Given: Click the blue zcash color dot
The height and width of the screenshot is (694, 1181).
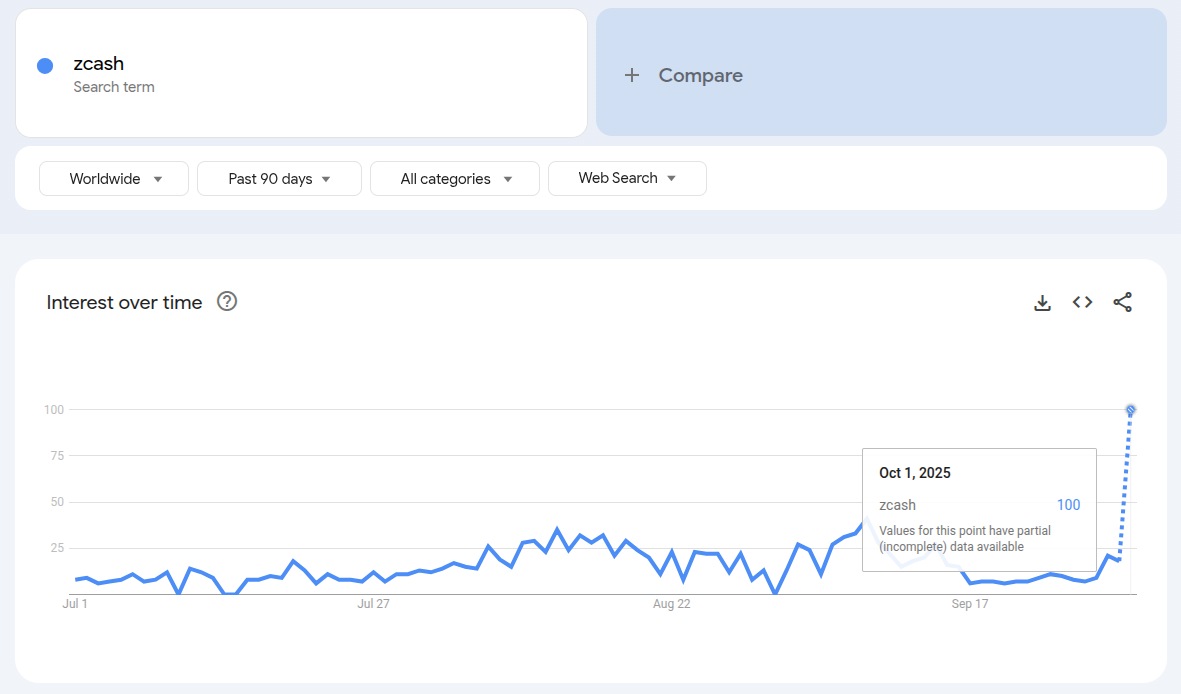Looking at the screenshot, I should [45, 66].
